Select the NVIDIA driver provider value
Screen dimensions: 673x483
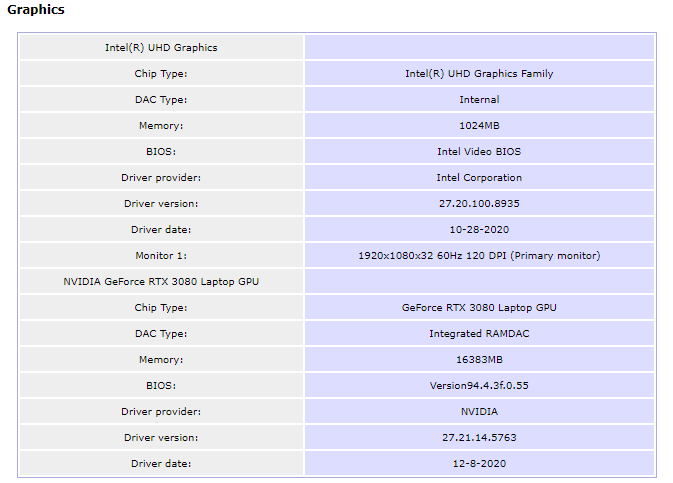pos(479,412)
